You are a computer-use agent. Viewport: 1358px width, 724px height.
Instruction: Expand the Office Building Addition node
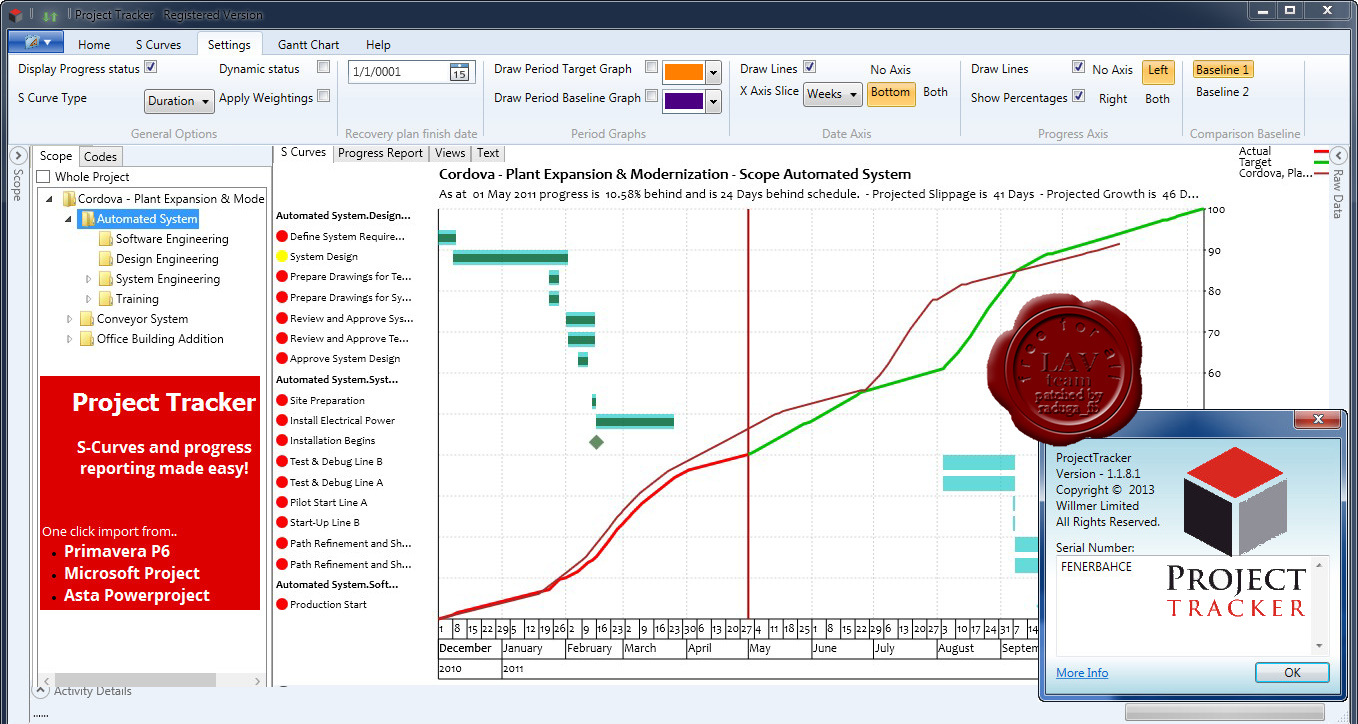69,339
